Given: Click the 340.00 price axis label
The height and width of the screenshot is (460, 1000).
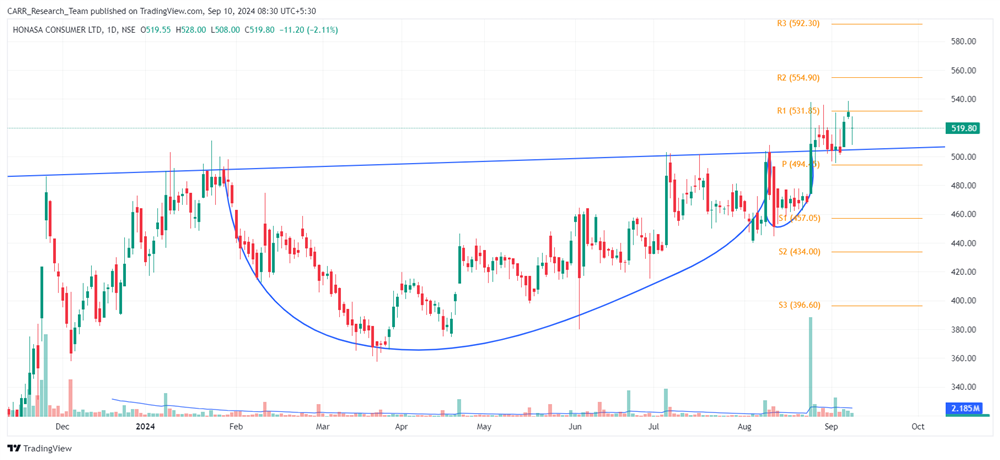Looking at the screenshot, I should tap(965, 387).
